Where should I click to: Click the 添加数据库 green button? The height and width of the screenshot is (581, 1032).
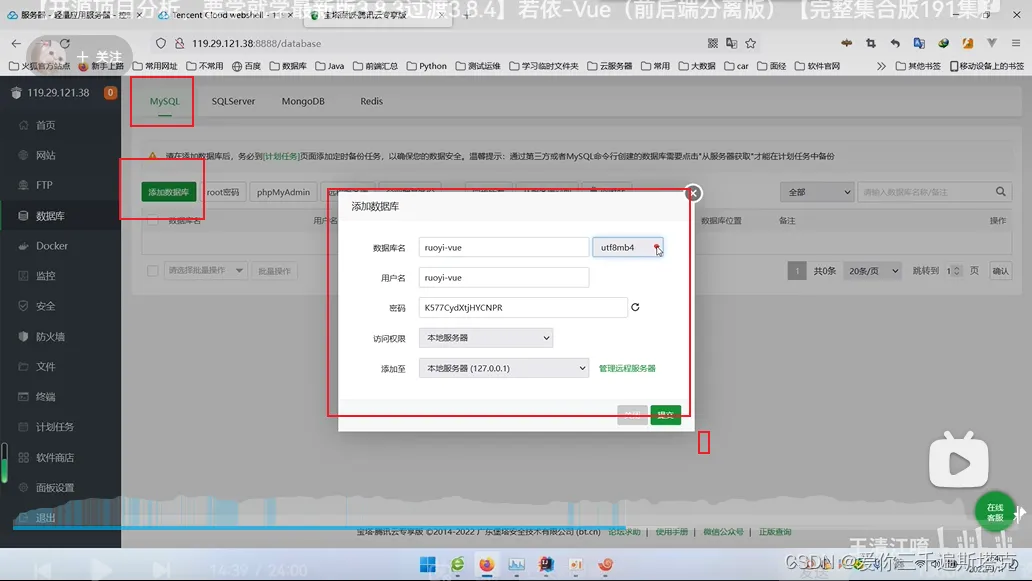click(168, 192)
